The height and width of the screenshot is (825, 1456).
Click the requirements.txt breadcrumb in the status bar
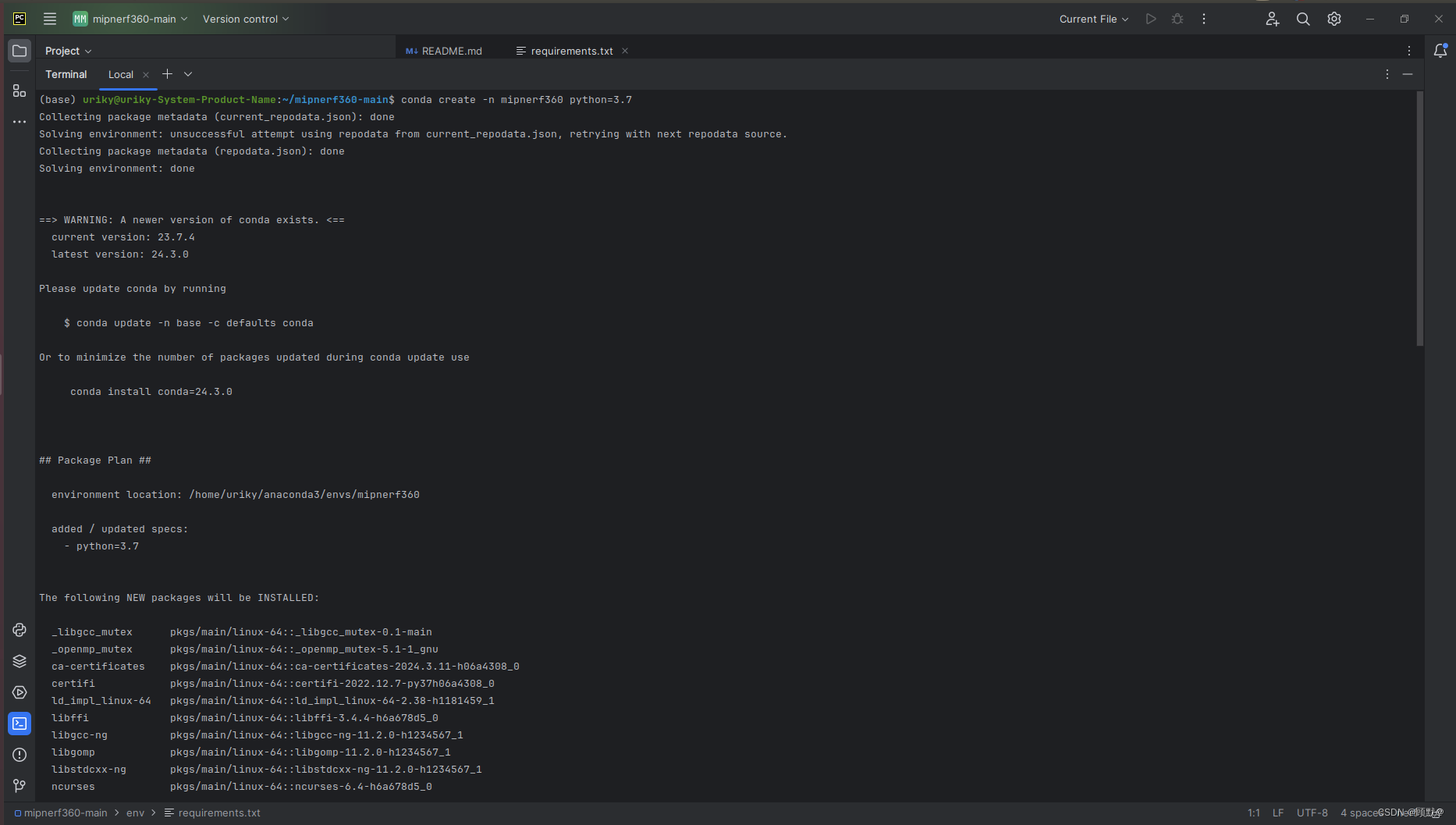(x=218, y=813)
